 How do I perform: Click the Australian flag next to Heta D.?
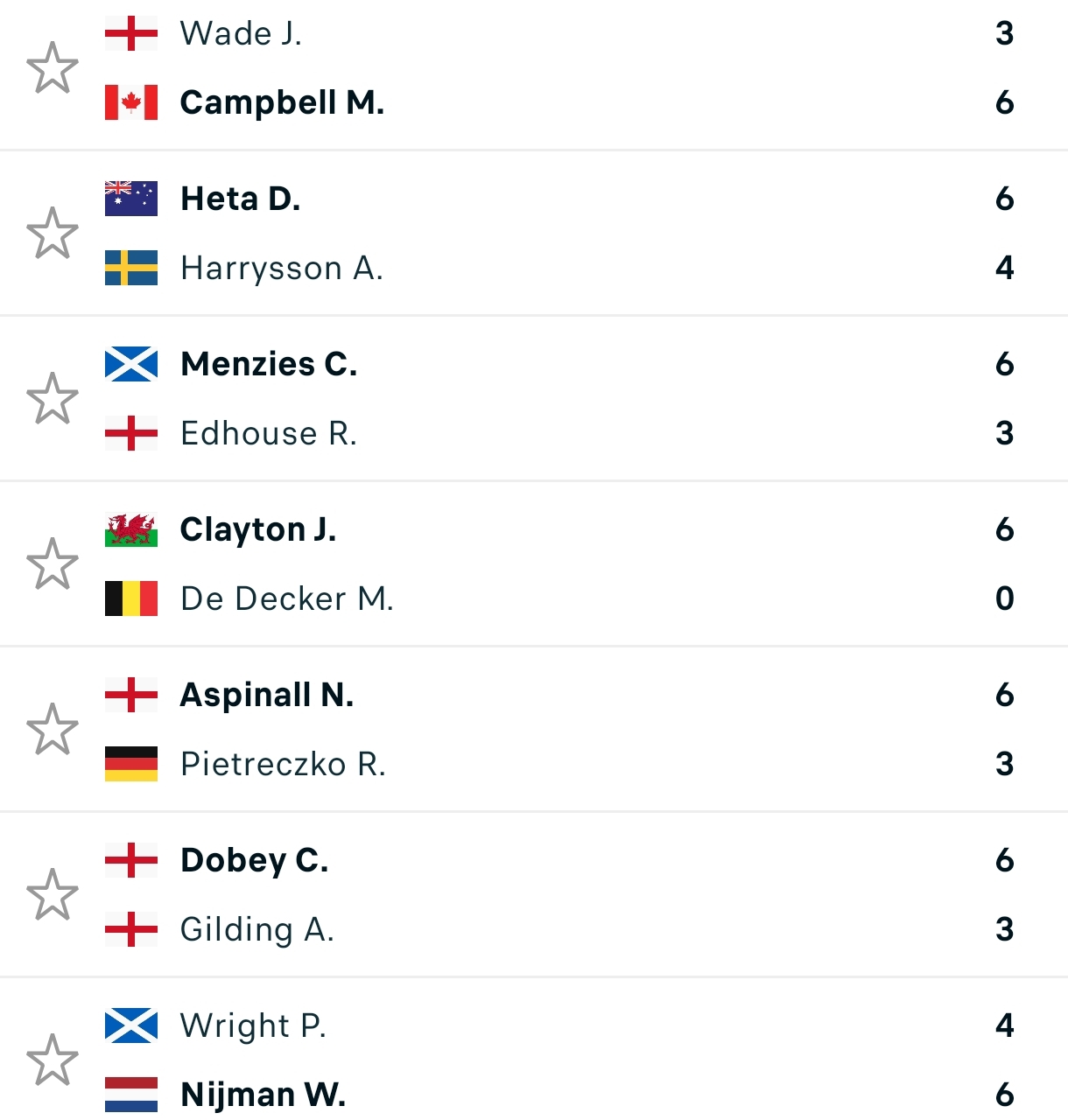(131, 199)
